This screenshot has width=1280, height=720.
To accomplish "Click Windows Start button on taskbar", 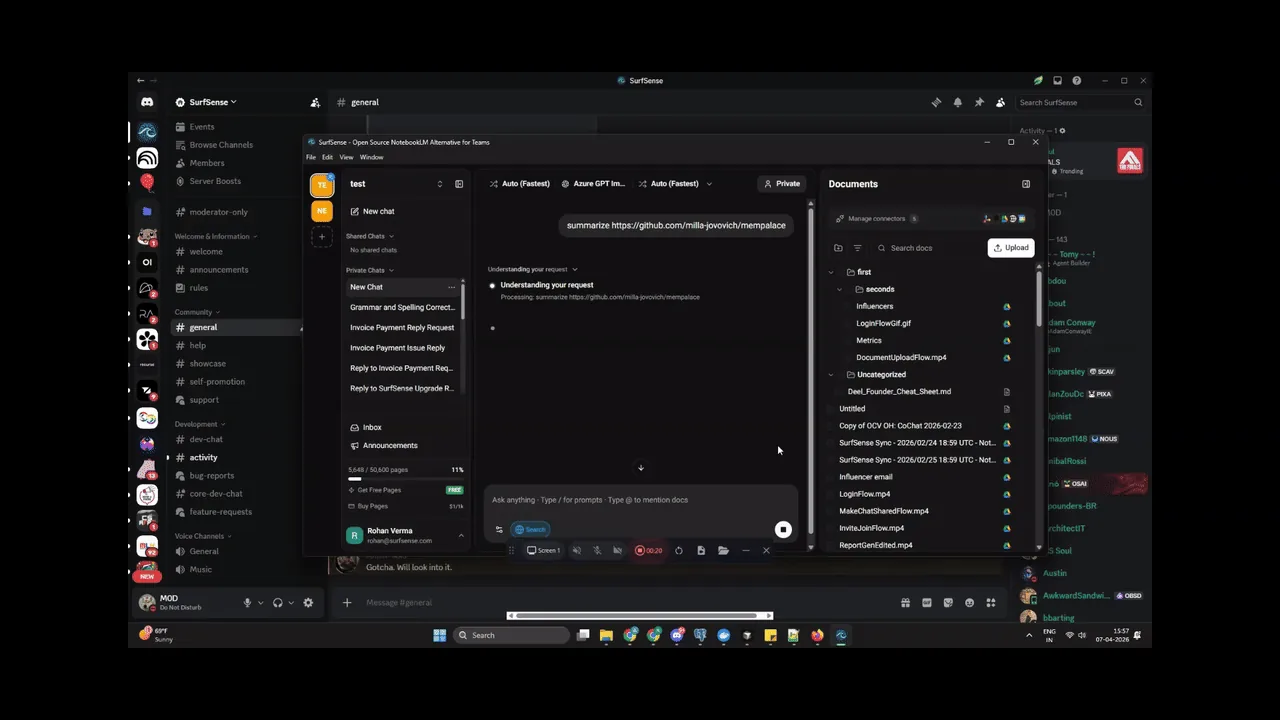I will point(439,635).
